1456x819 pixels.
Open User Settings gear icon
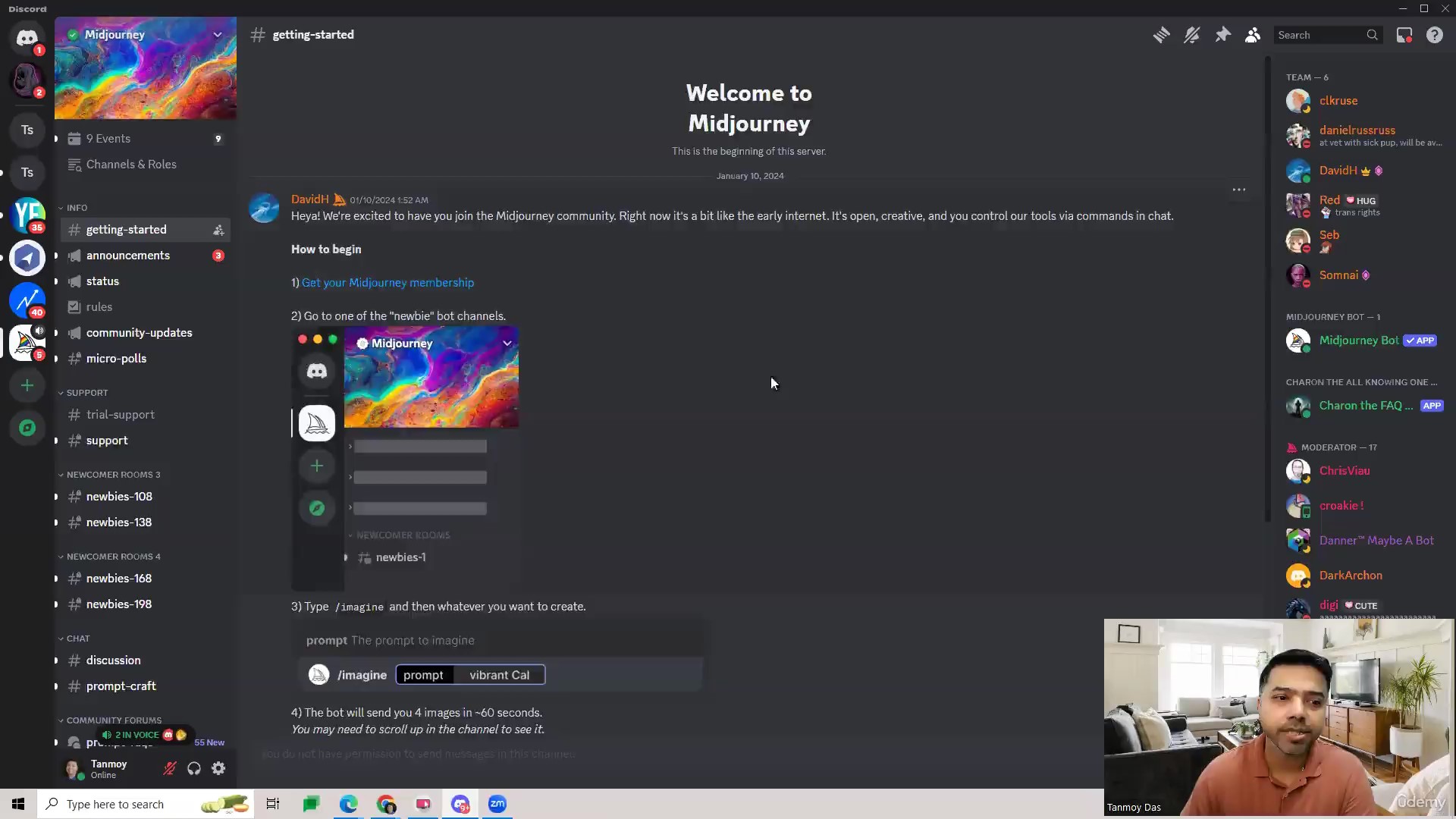pos(218,769)
